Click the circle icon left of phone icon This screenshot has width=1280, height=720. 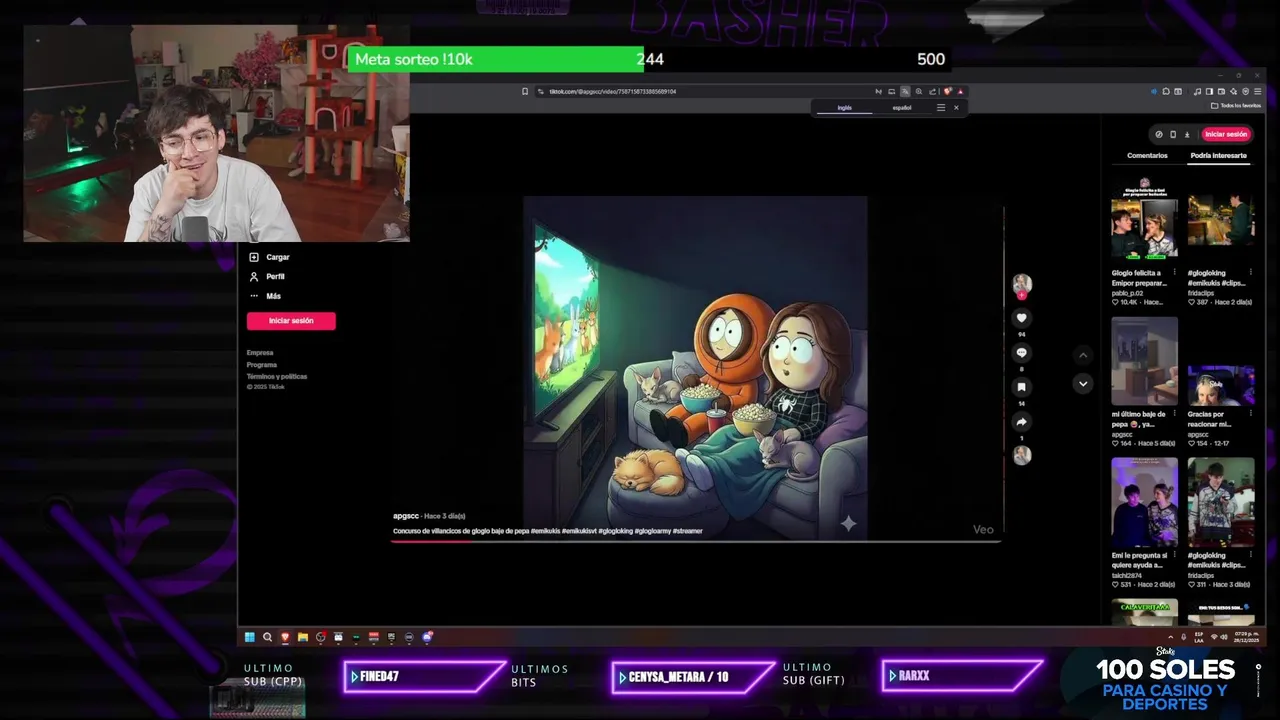pos(1159,134)
